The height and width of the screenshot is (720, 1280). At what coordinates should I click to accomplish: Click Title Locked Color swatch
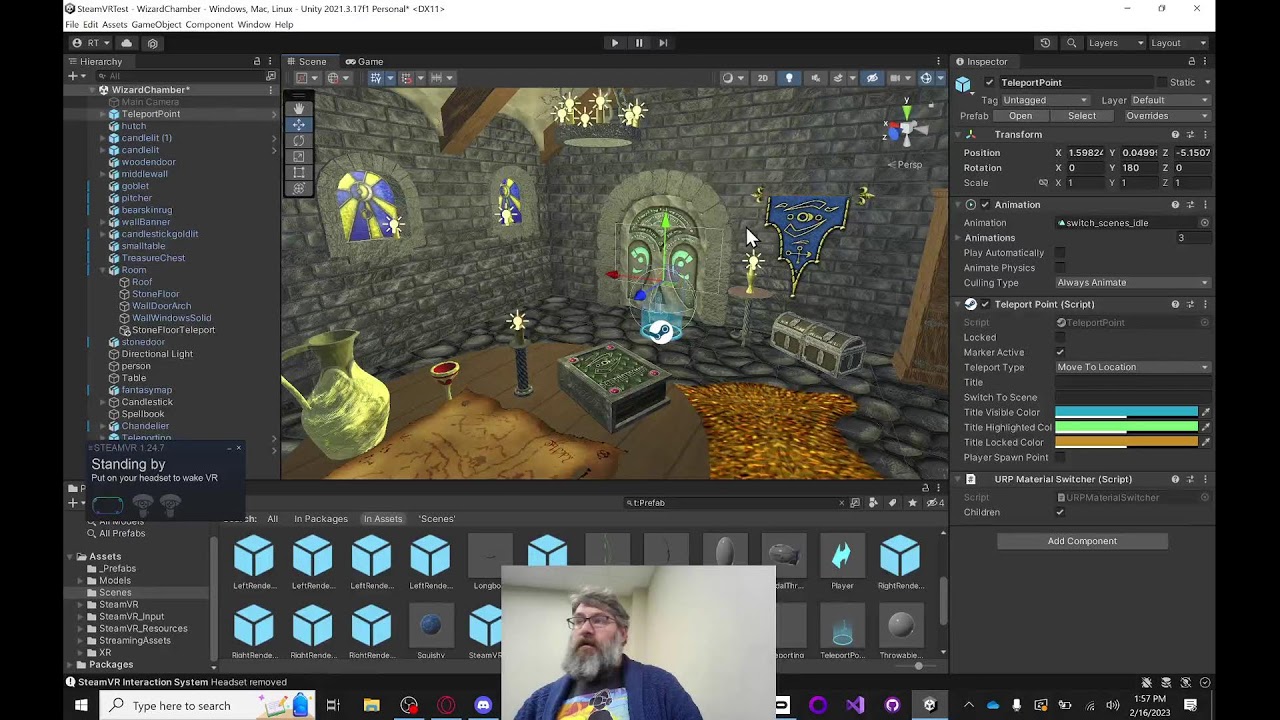tap(1126, 442)
